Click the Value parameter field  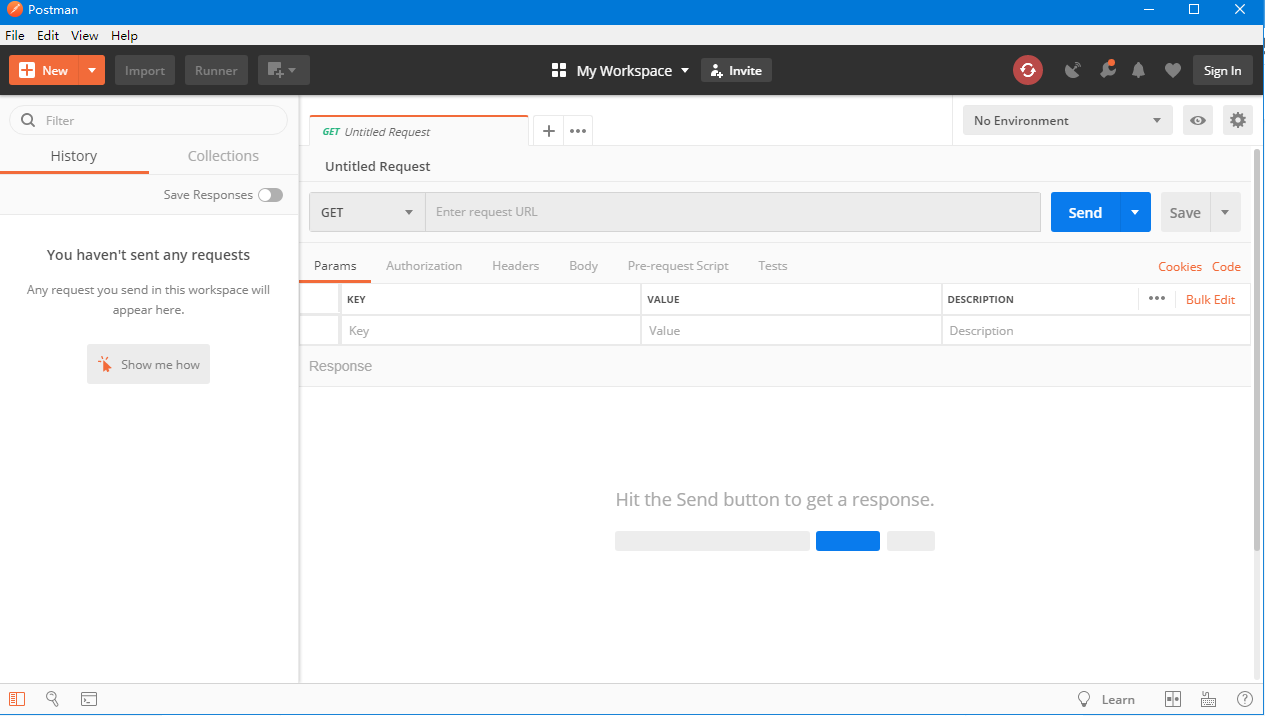(791, 331)
